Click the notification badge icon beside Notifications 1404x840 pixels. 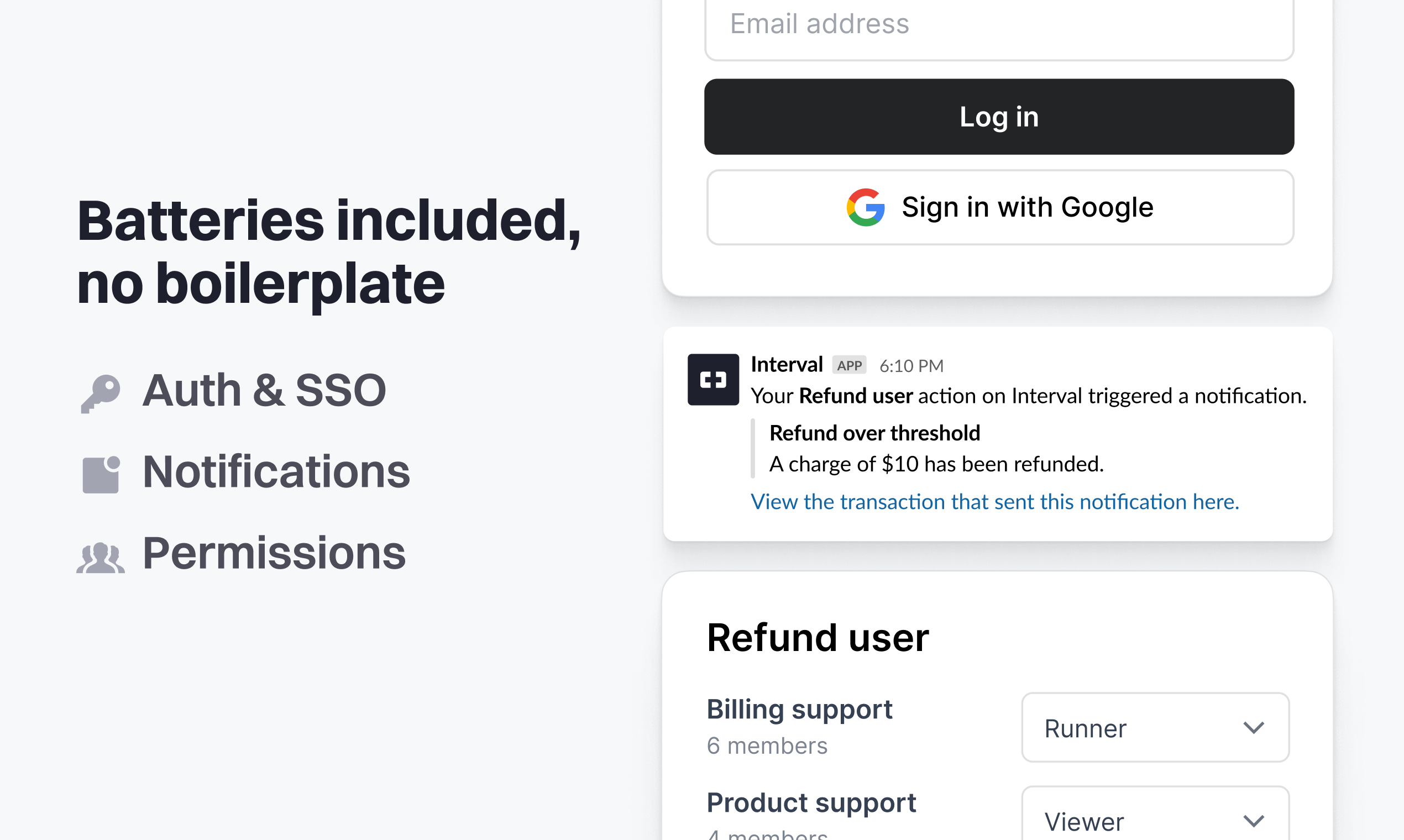pos(101,474)
